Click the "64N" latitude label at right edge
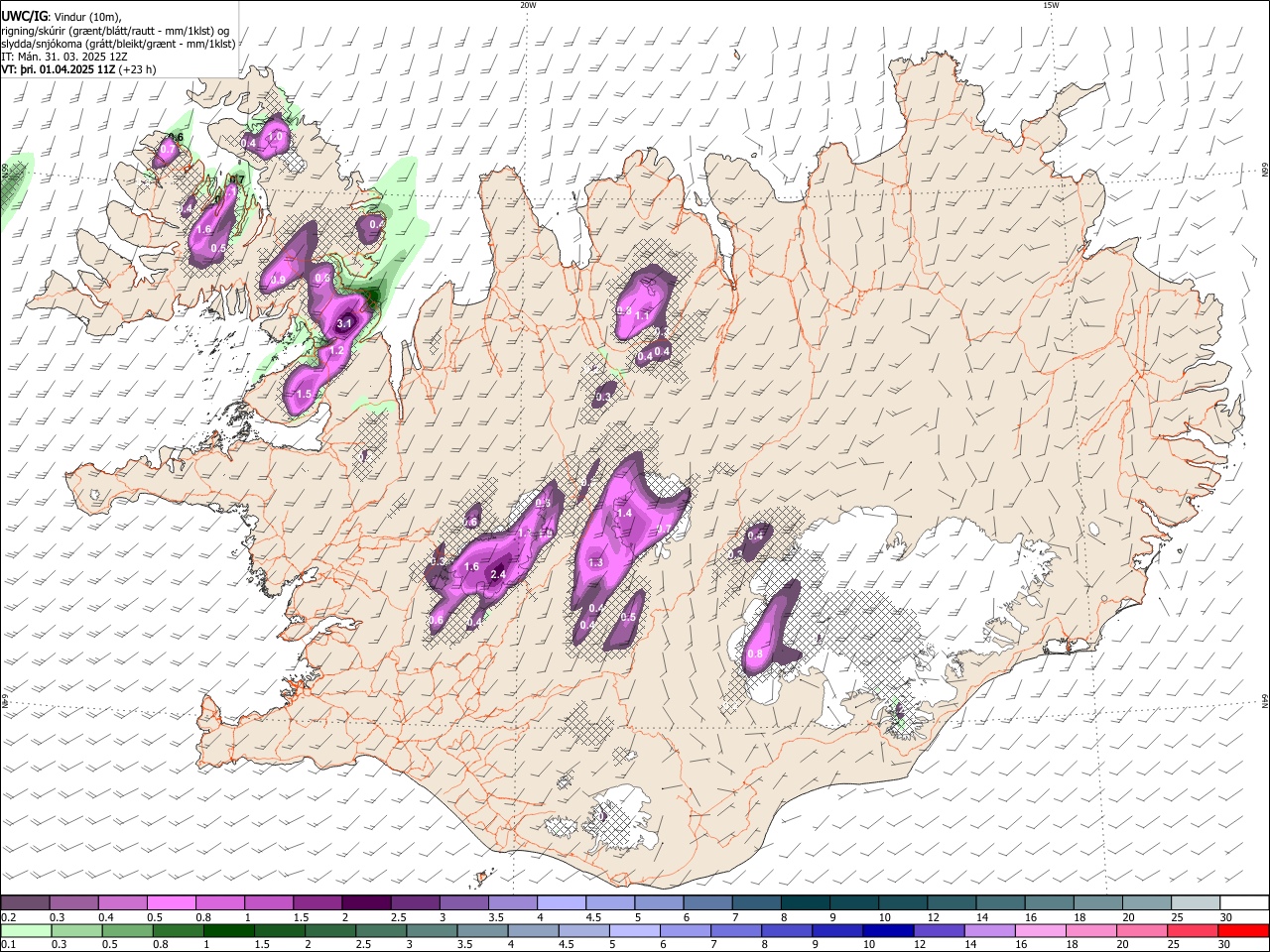 [x=1265, y=700]
